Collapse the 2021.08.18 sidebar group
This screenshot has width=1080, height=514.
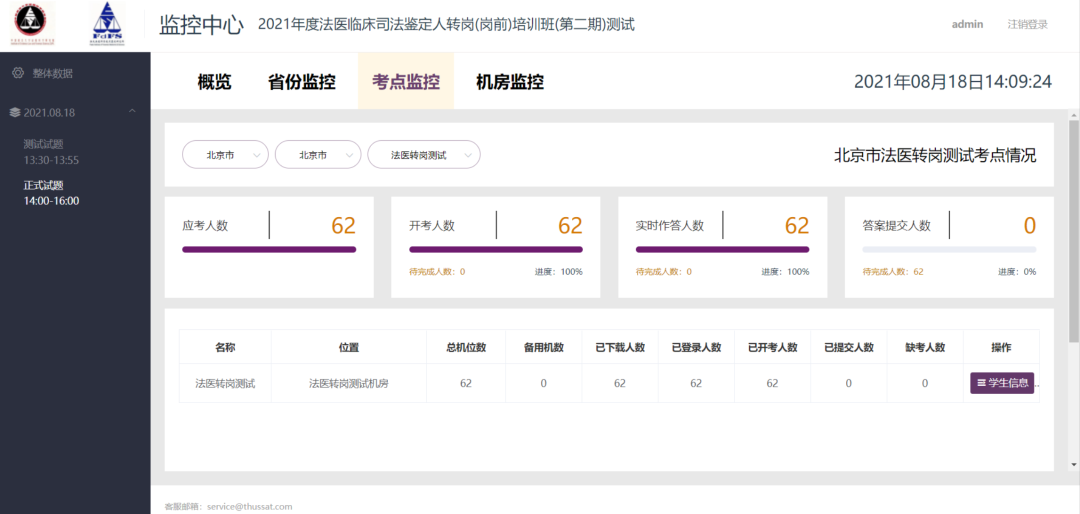click(132, 112)
